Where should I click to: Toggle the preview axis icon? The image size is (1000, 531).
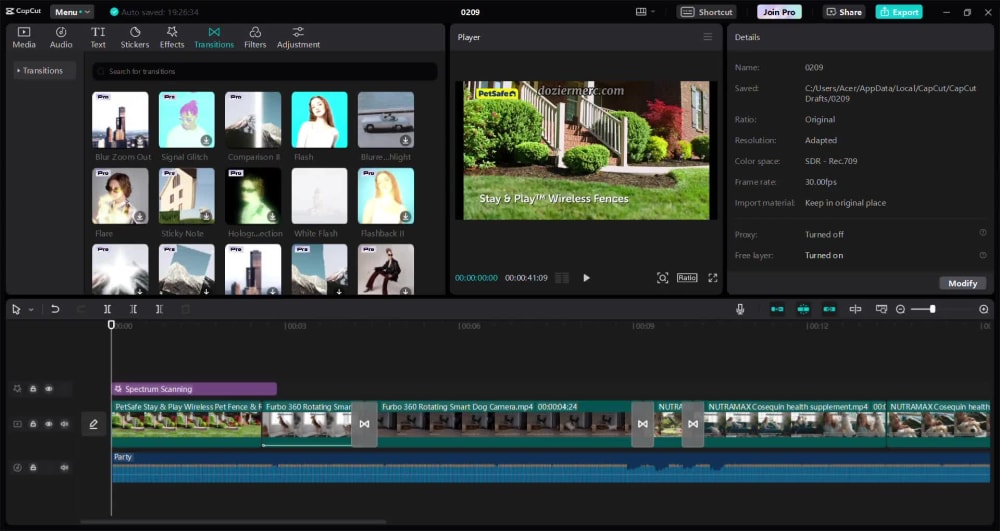point(855,309)
